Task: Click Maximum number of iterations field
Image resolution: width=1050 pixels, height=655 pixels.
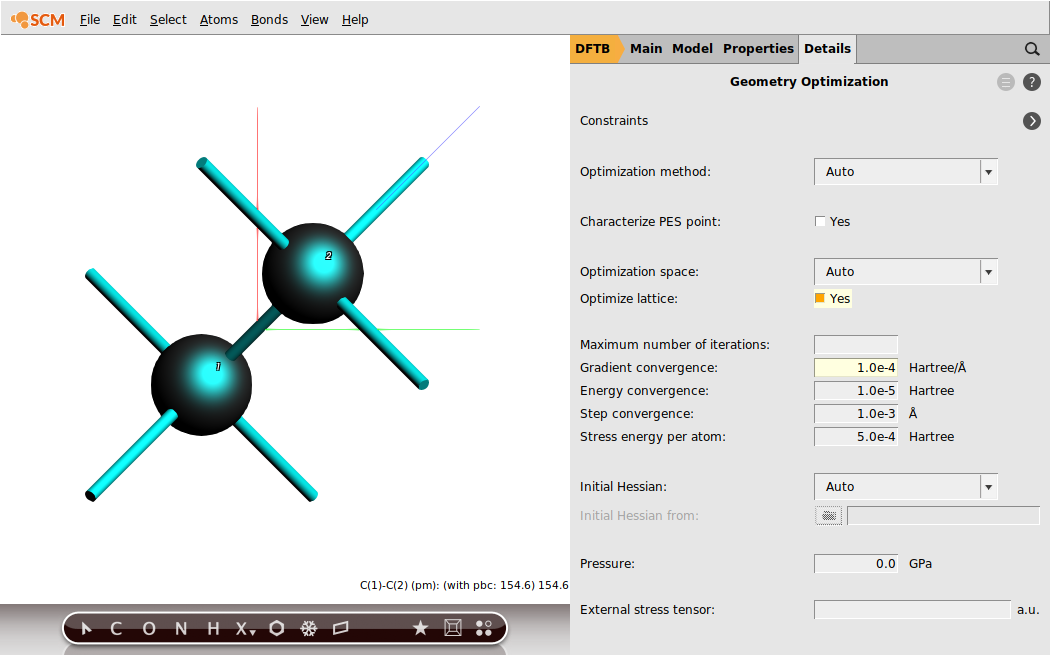Action: tap(856, 345)
